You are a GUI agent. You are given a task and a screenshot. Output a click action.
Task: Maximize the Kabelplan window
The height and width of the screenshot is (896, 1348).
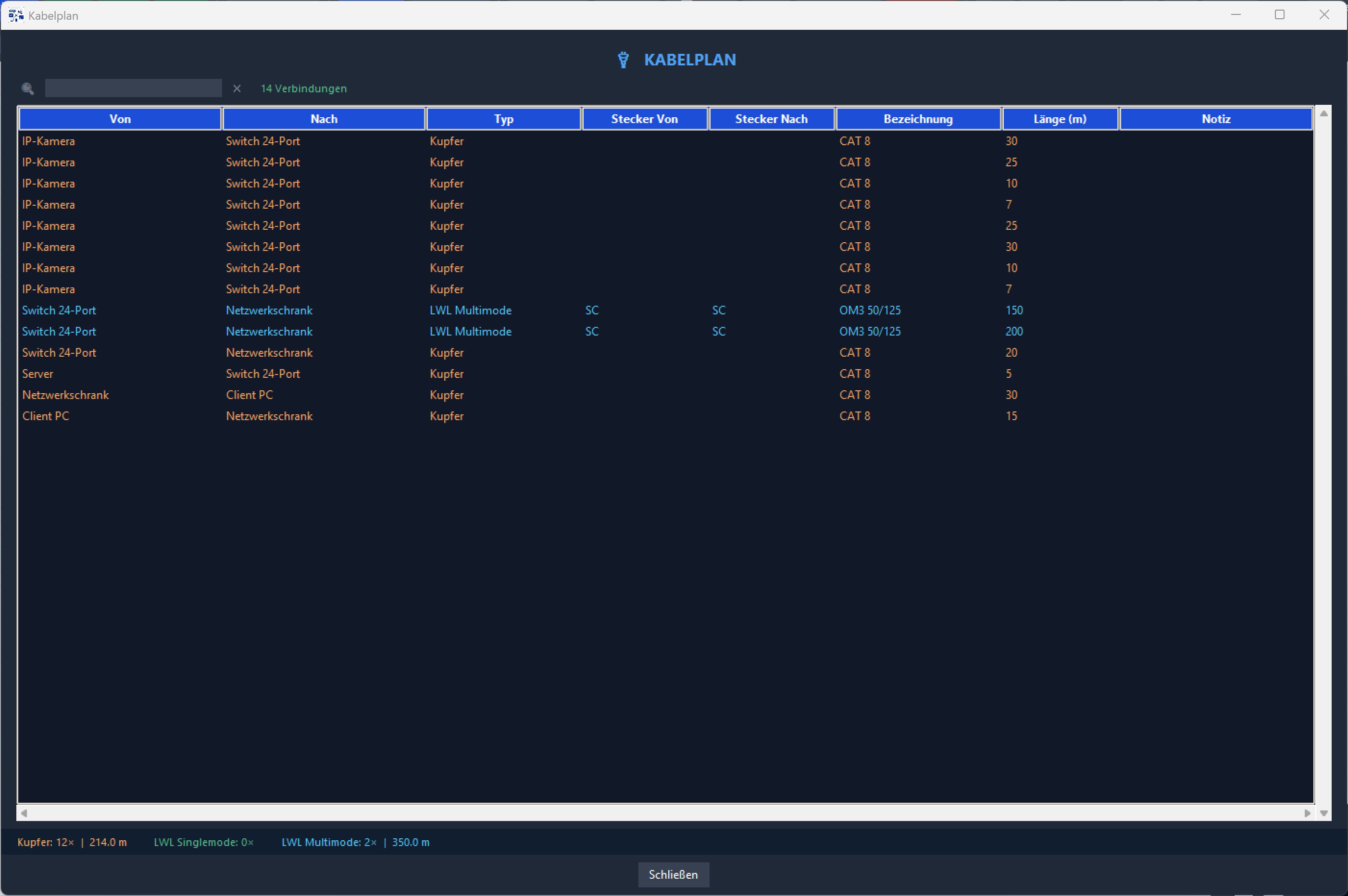[1280, 15]
